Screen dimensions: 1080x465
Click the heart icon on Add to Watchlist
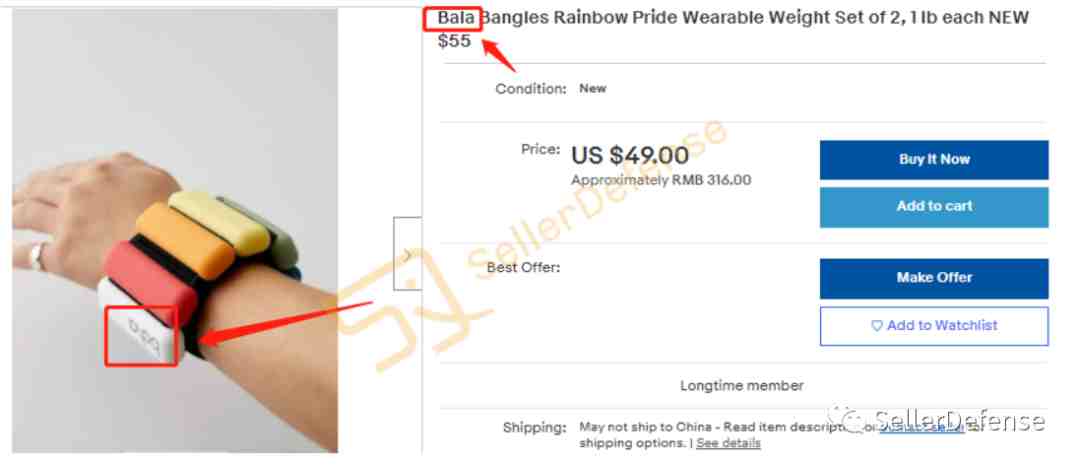pos(877,326)
